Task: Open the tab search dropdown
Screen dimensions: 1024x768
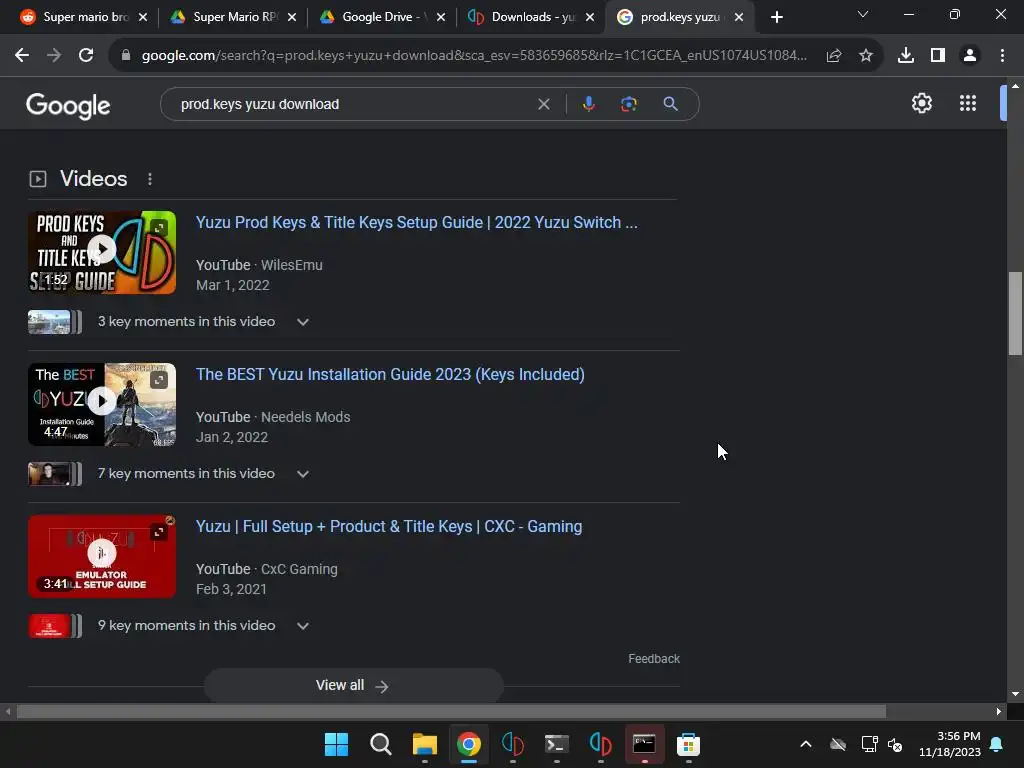Action: pyautogui.click(x=863, y=14)
